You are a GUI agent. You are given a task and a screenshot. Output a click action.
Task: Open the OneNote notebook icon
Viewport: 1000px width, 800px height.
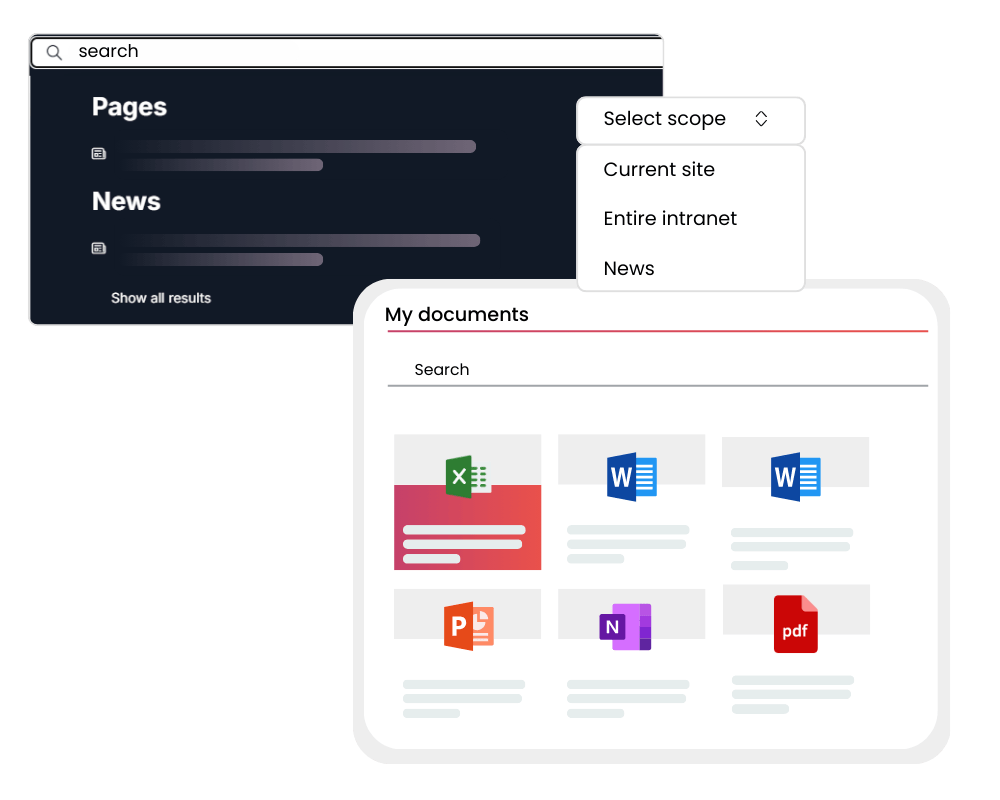625,627
